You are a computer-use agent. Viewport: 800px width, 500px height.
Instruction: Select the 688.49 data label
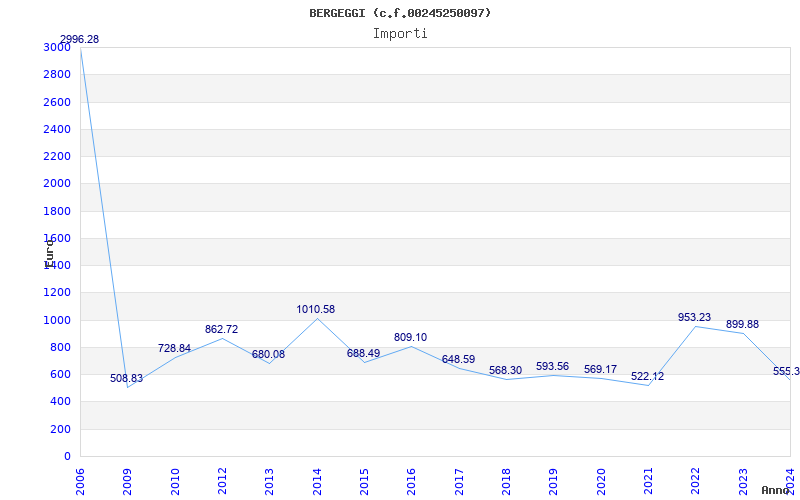pyautogui.click(x=363, y=354)
